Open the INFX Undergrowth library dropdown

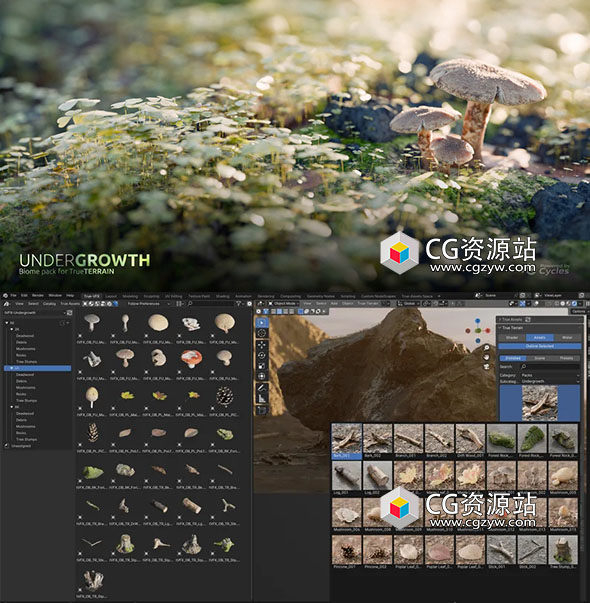(x=35, y=313)
